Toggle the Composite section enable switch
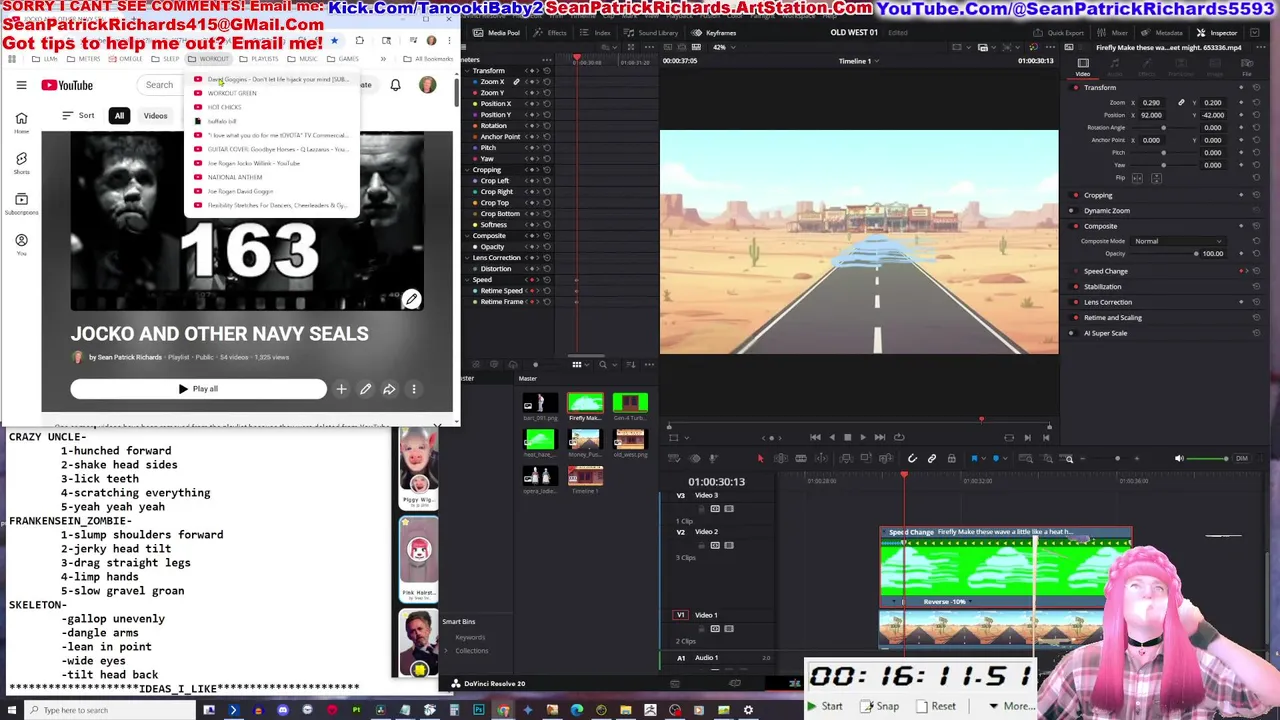Viewport: 1280px width, 720px height. 1076,226
